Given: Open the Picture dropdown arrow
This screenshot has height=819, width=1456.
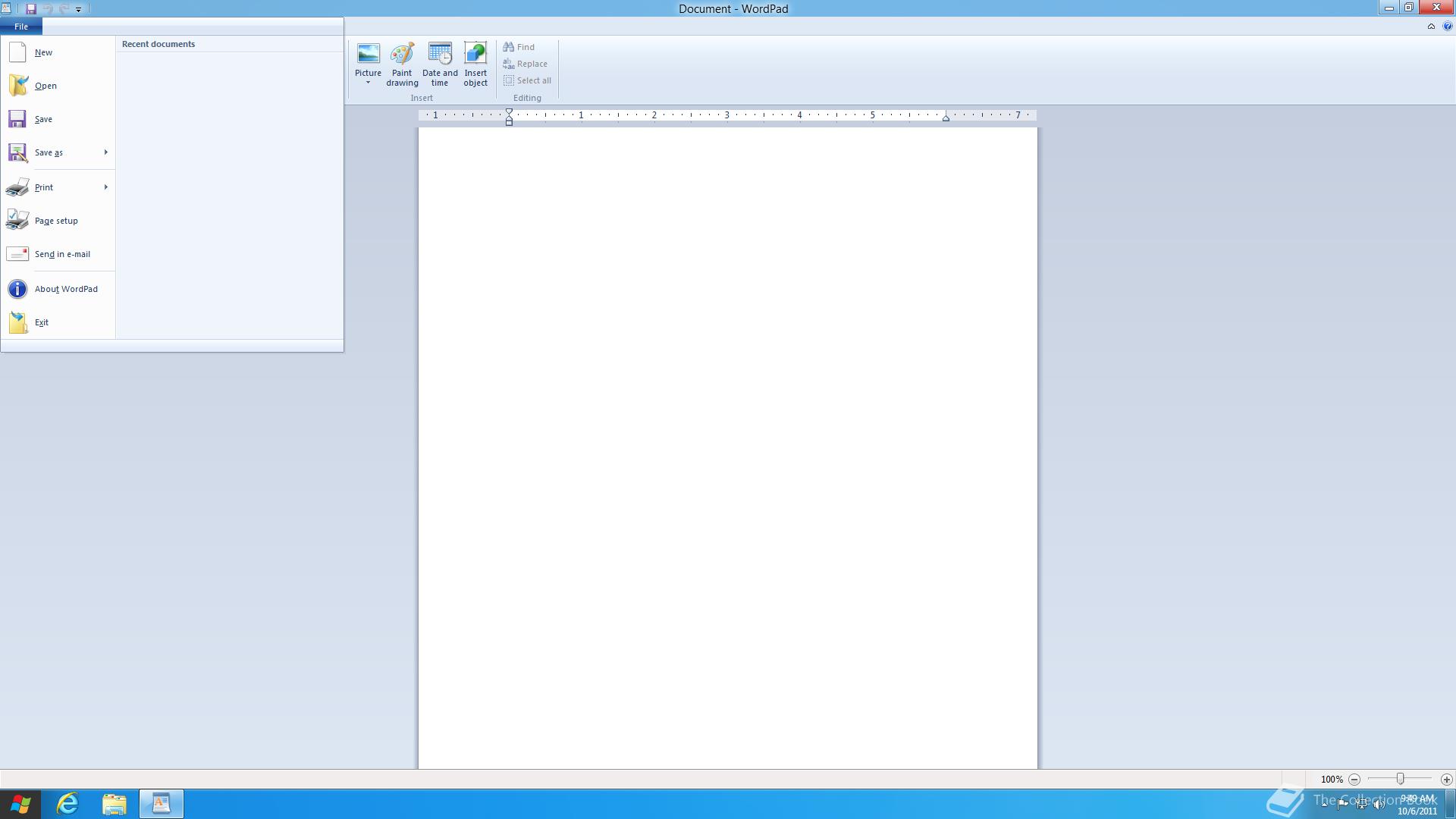Looking at the screenshot, I should 368,83.
